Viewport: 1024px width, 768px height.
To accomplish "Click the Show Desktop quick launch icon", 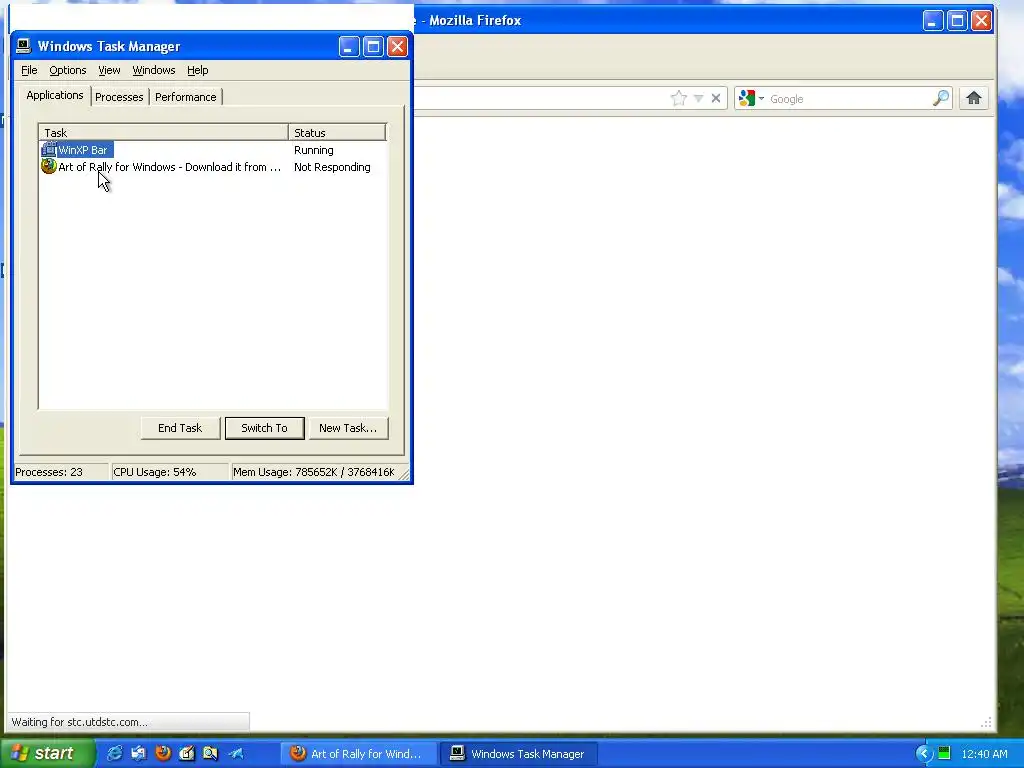I will click(138, 754).
